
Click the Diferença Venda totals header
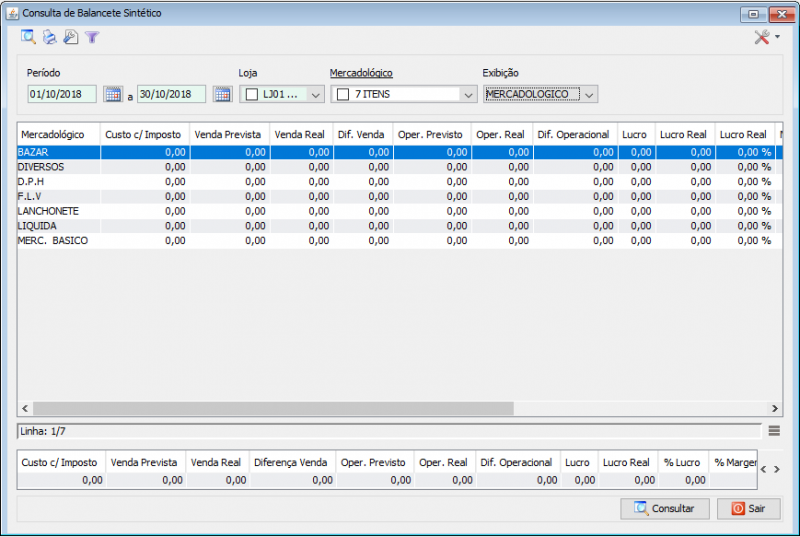[x=292, y=463]
